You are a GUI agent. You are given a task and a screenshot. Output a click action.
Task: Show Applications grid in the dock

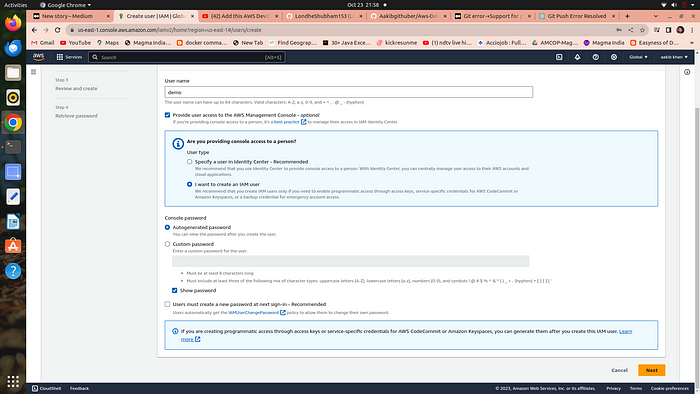point(13,382)
